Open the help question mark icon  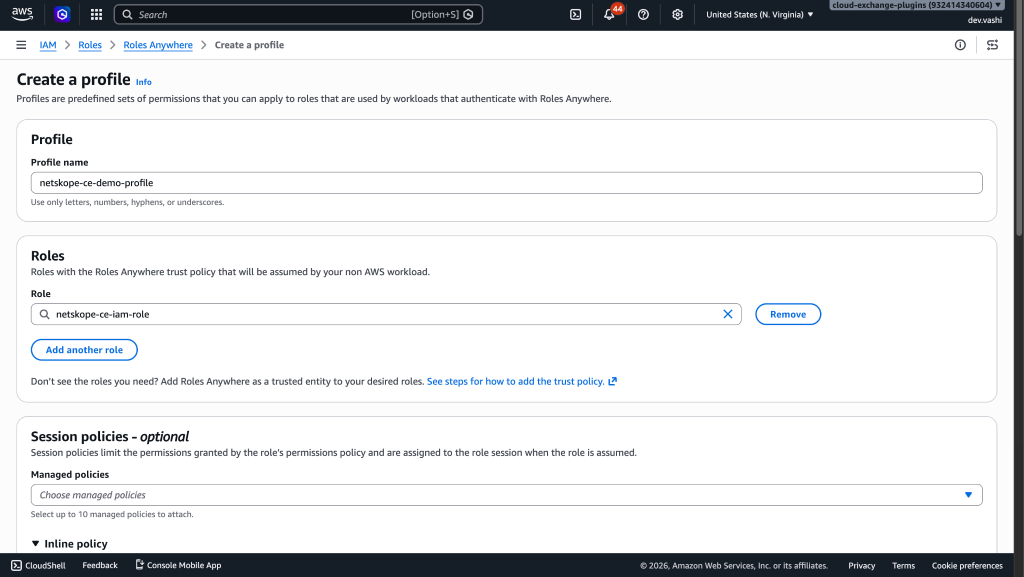coord(643,14)
